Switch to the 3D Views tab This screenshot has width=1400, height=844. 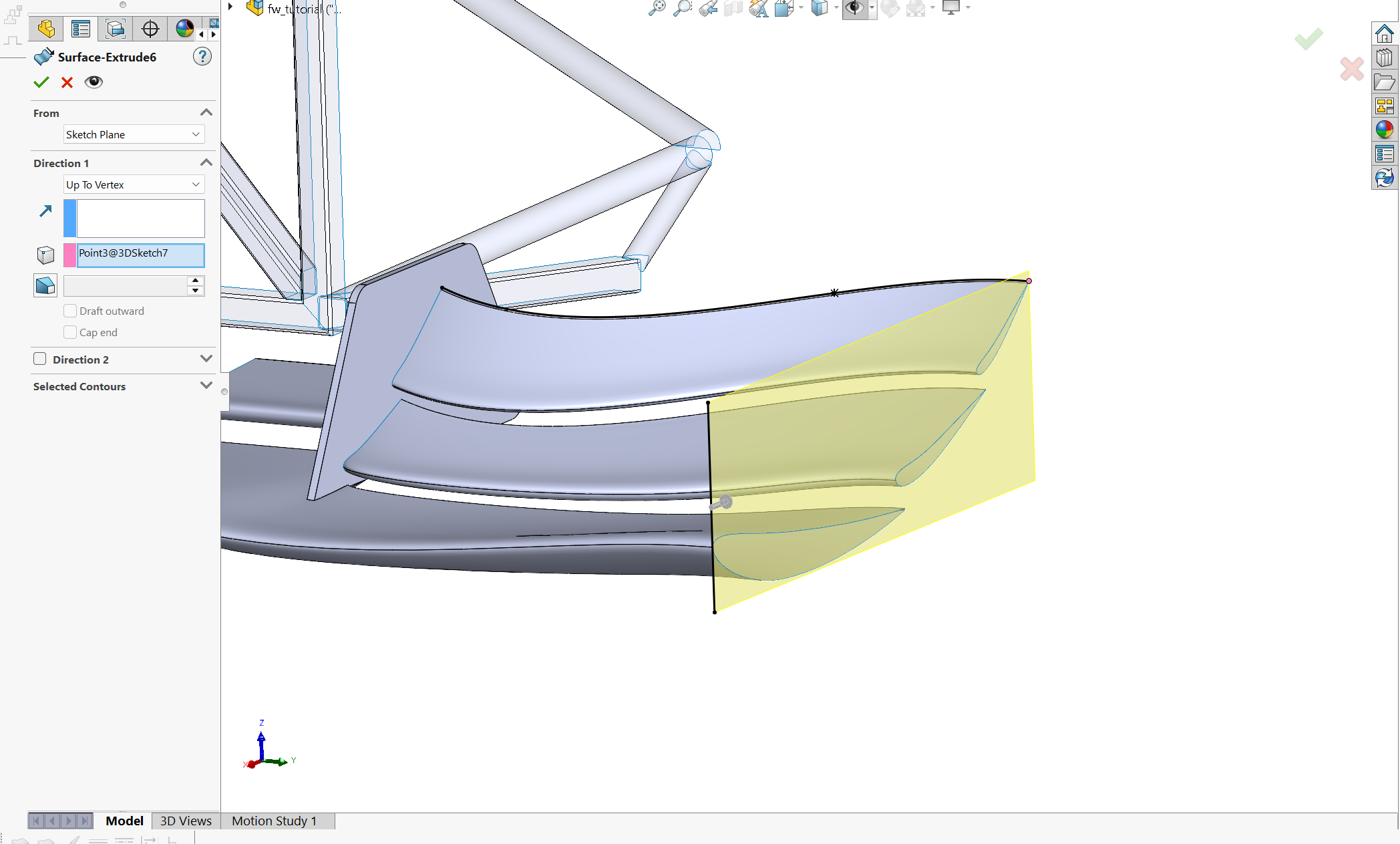coord(186,821)
